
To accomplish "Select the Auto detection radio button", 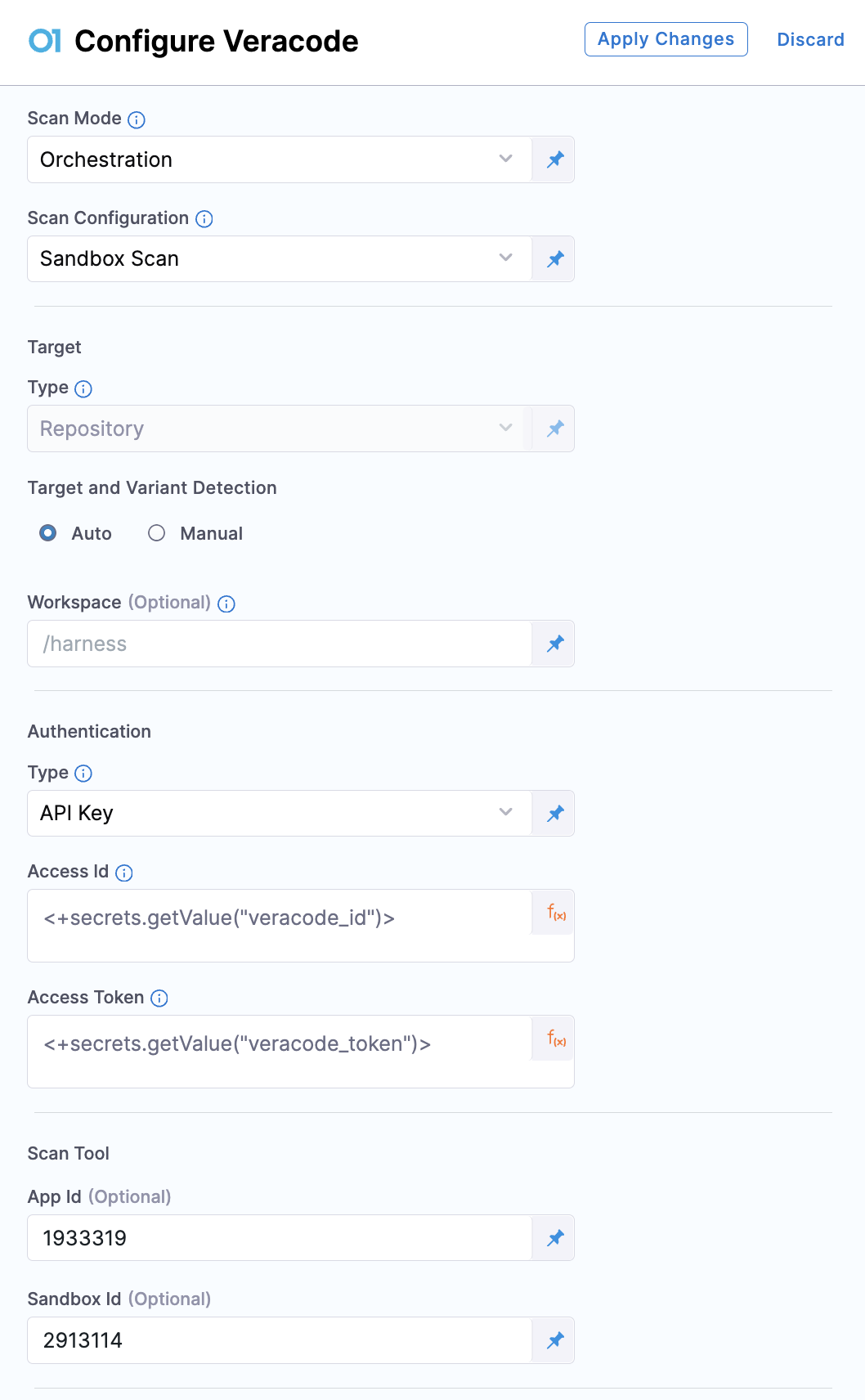I will tap(48, 533).
